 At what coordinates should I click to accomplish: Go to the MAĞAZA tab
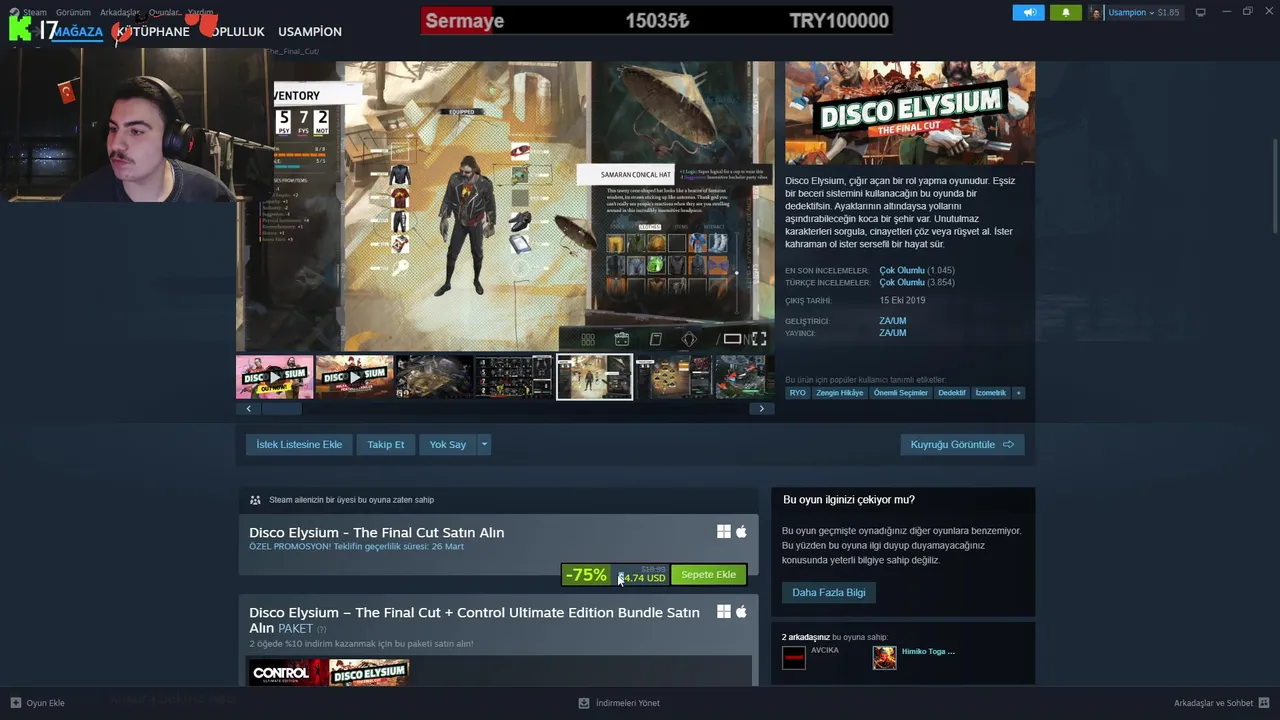[77, 31]
